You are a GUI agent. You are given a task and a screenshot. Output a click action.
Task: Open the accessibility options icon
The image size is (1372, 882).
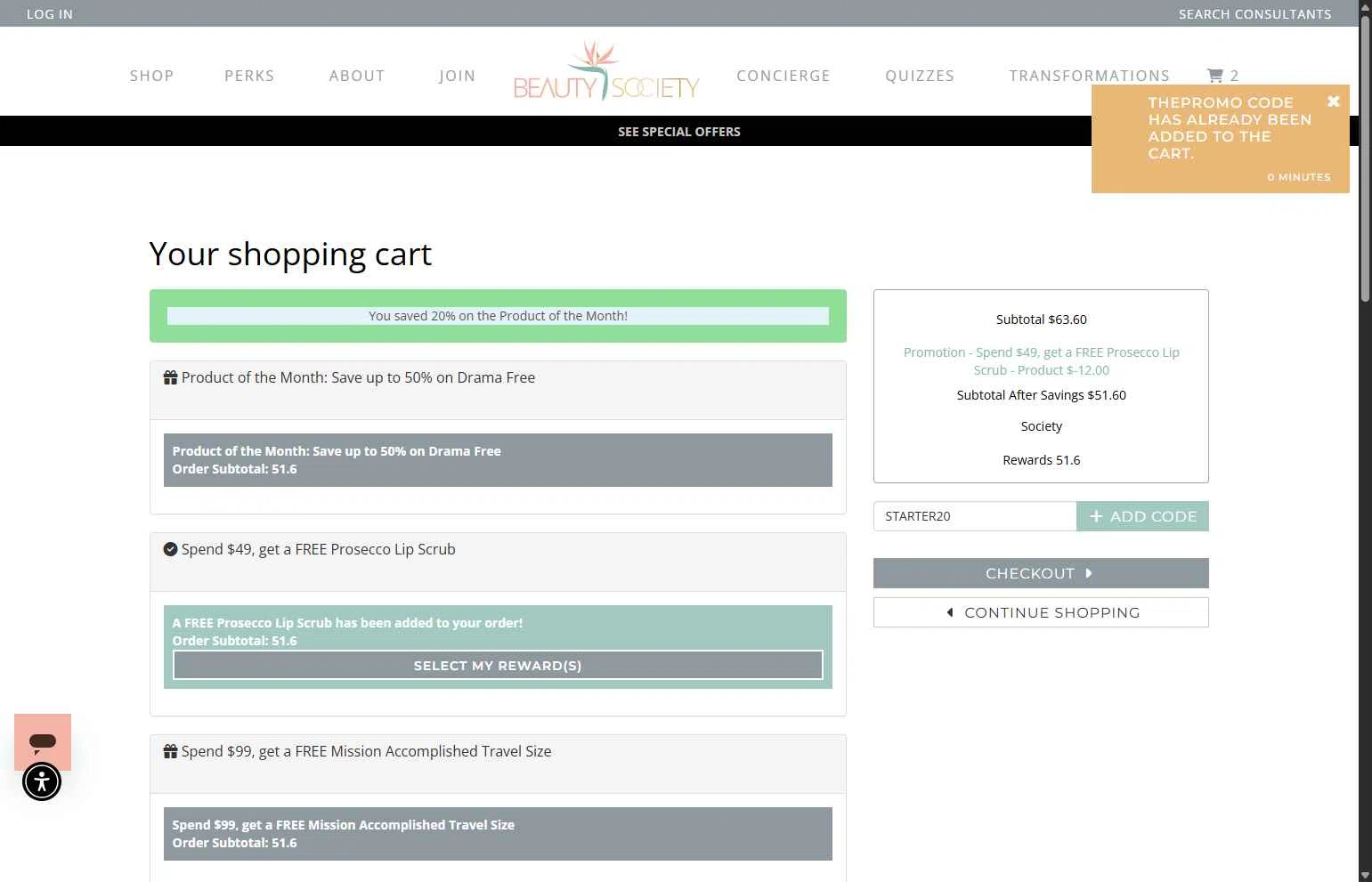click(42, 781)
